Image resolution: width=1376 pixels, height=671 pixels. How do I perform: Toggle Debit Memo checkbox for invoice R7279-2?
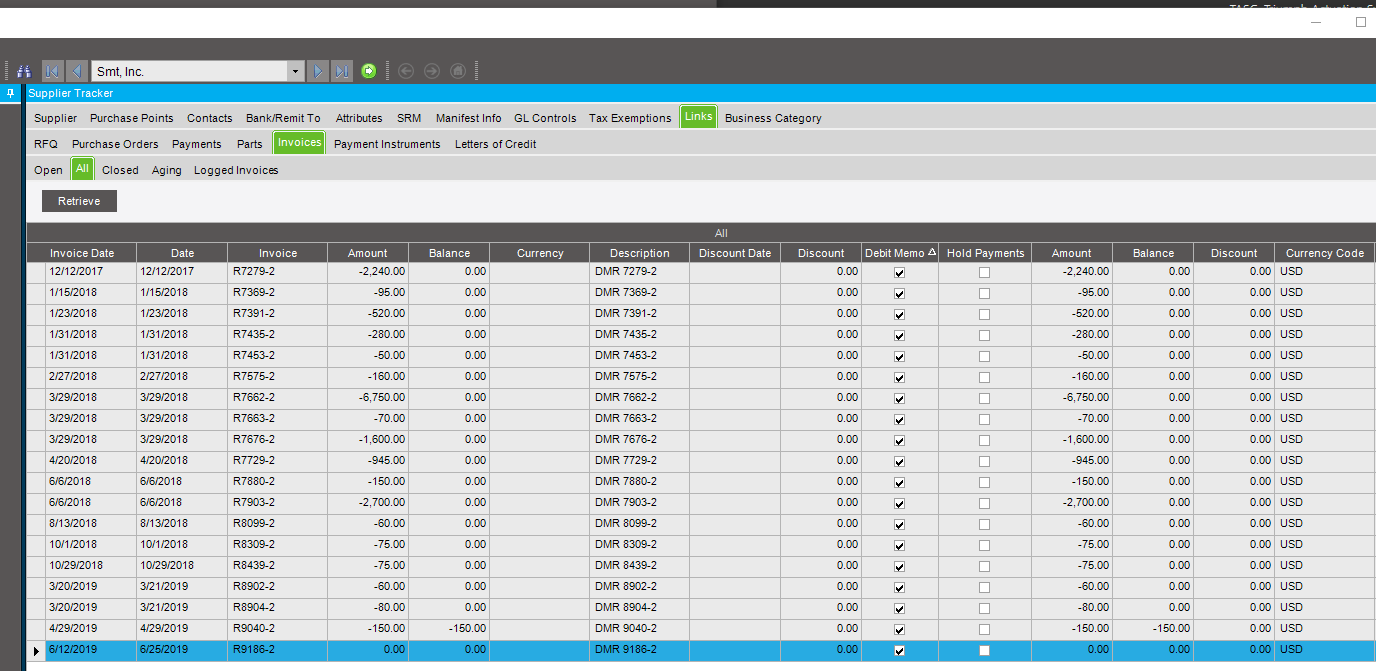[x=899, y=272]
